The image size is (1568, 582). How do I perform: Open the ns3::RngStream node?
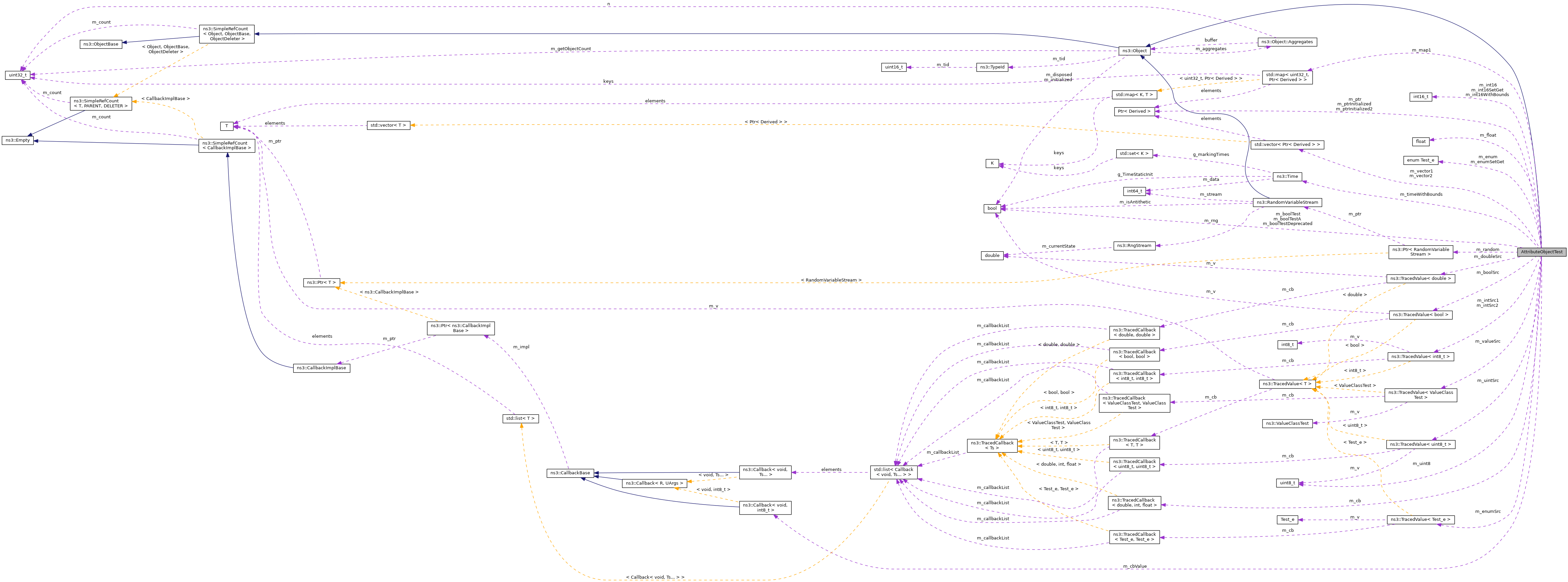click(1134, 245)
